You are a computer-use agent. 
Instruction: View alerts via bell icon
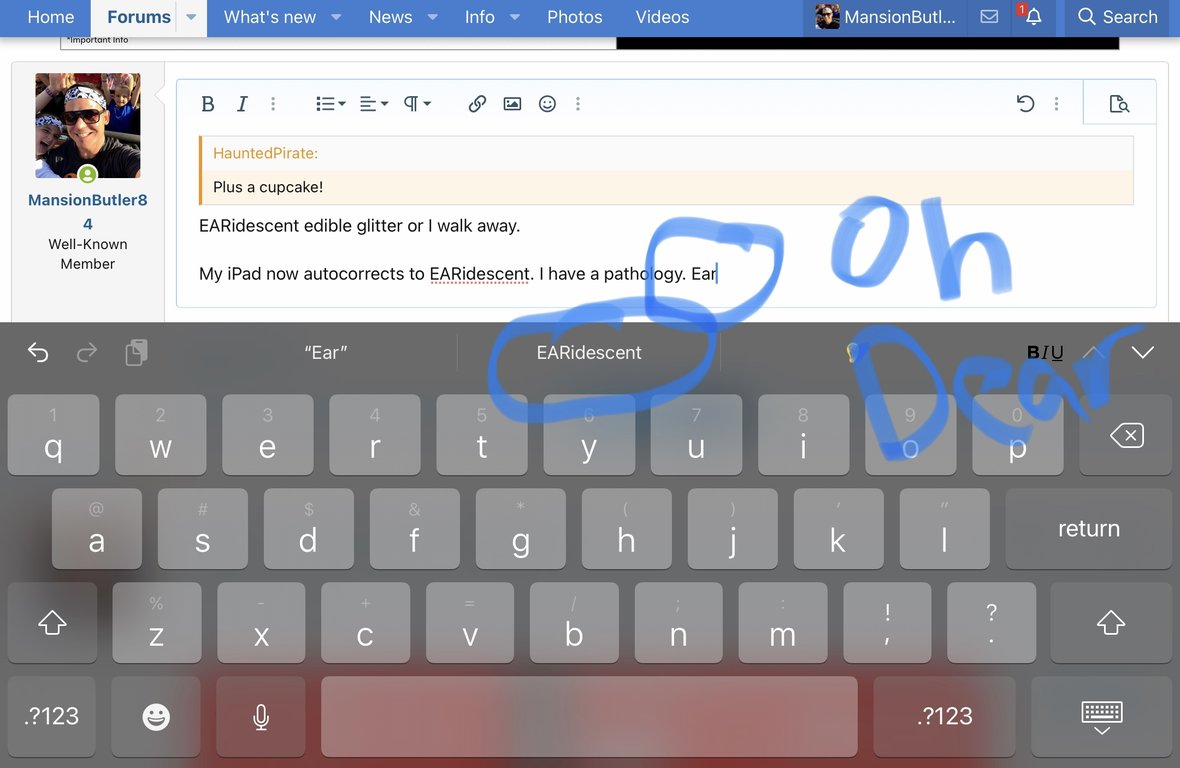1033,17
